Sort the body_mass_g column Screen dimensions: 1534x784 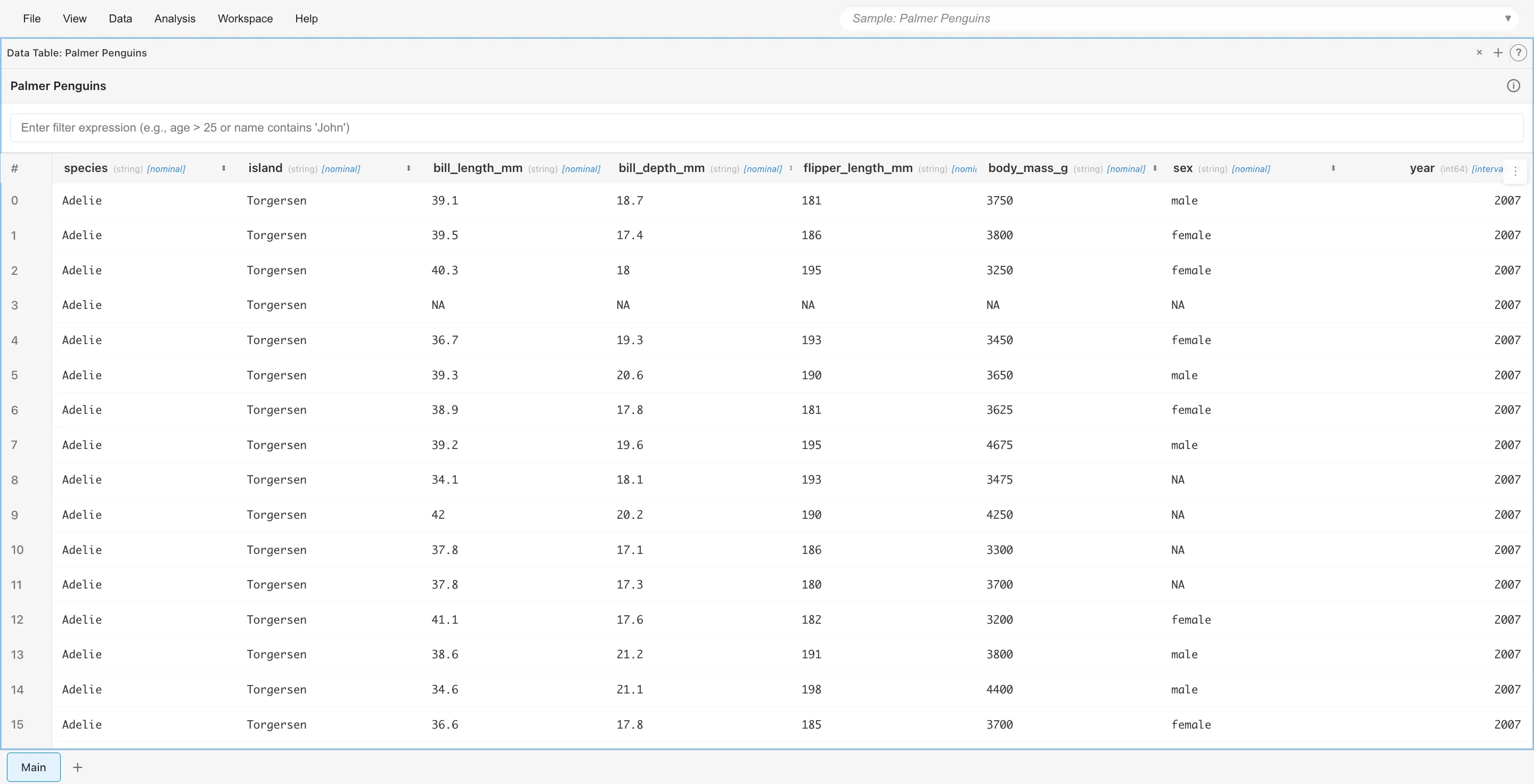point(1155,168)
